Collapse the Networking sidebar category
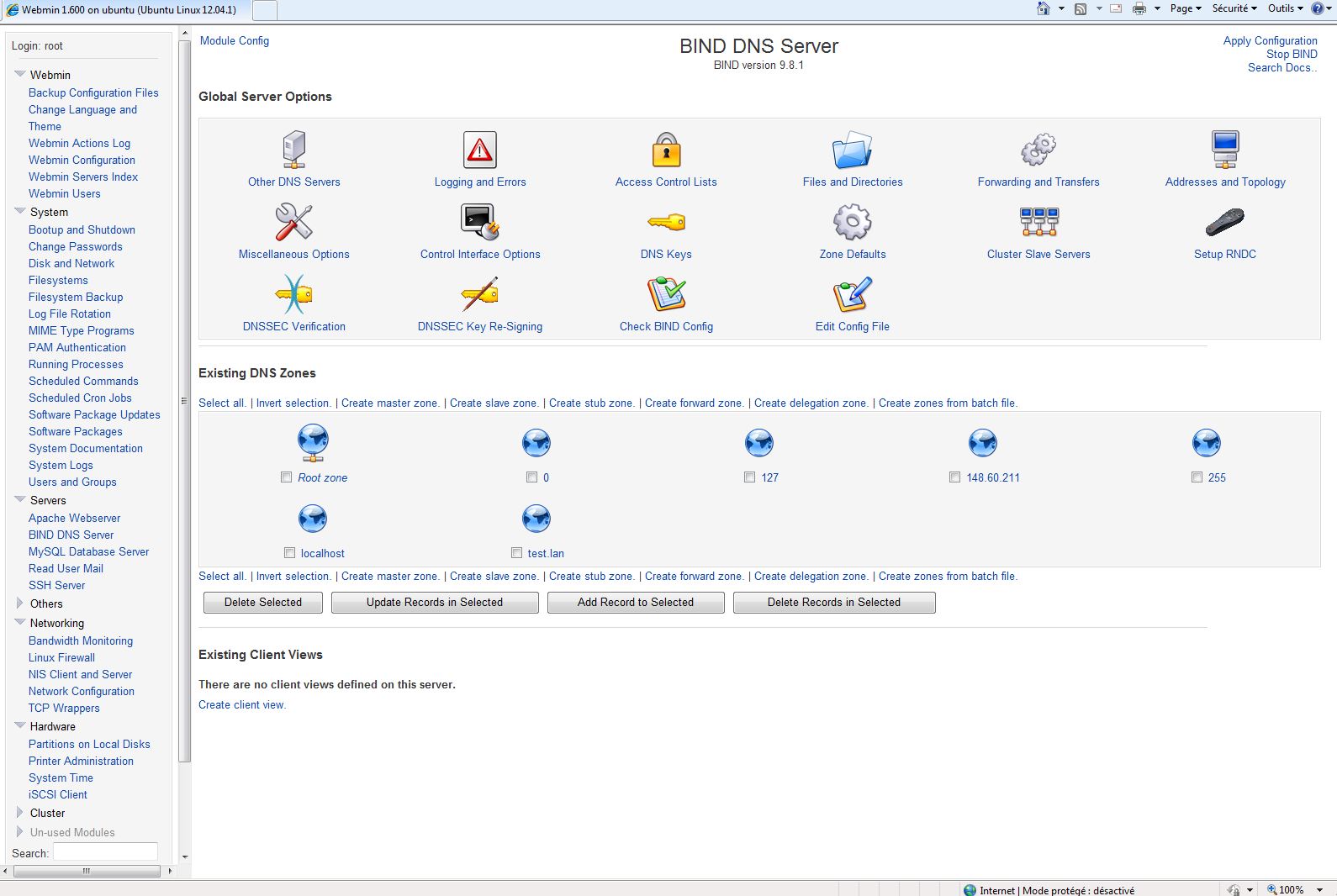The width and height of the screenshot is (1337, 896). coord(20,622)
